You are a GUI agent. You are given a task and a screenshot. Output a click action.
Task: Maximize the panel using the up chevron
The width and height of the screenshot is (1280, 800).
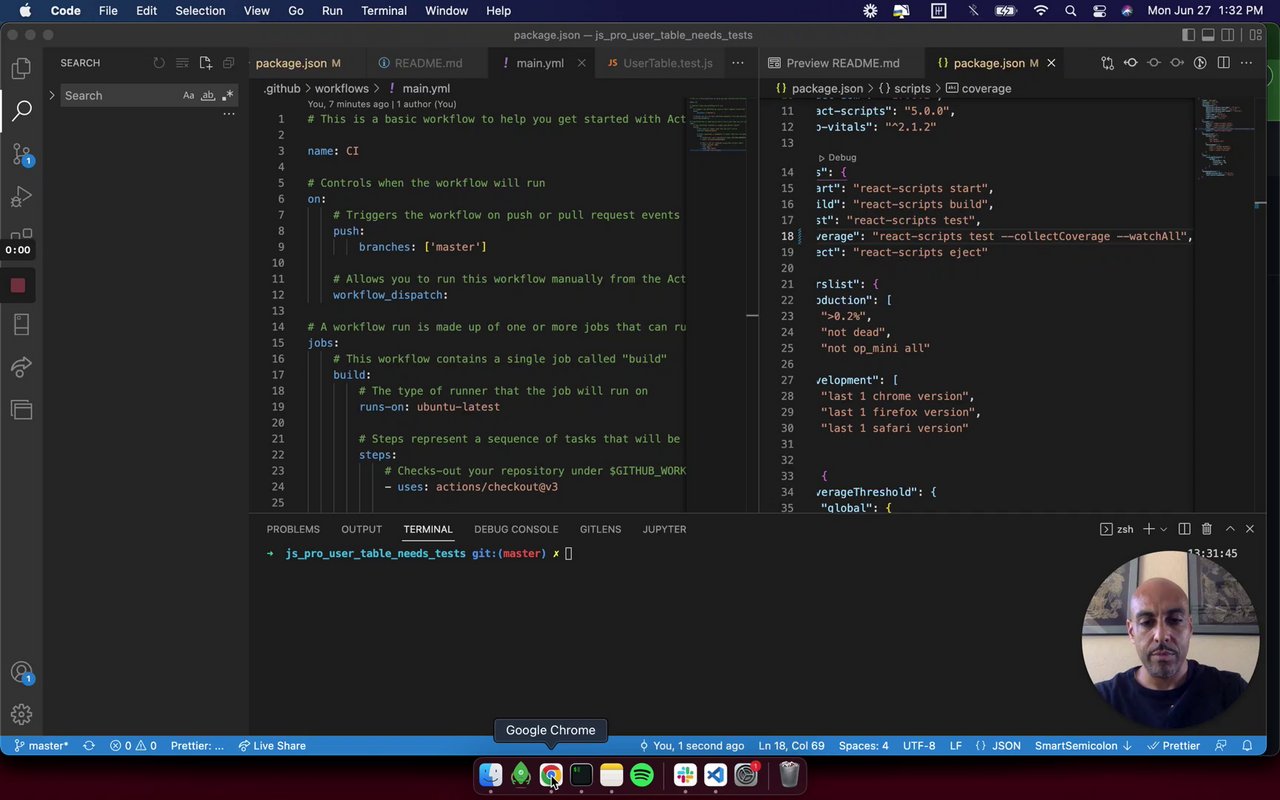(1230, 529)
